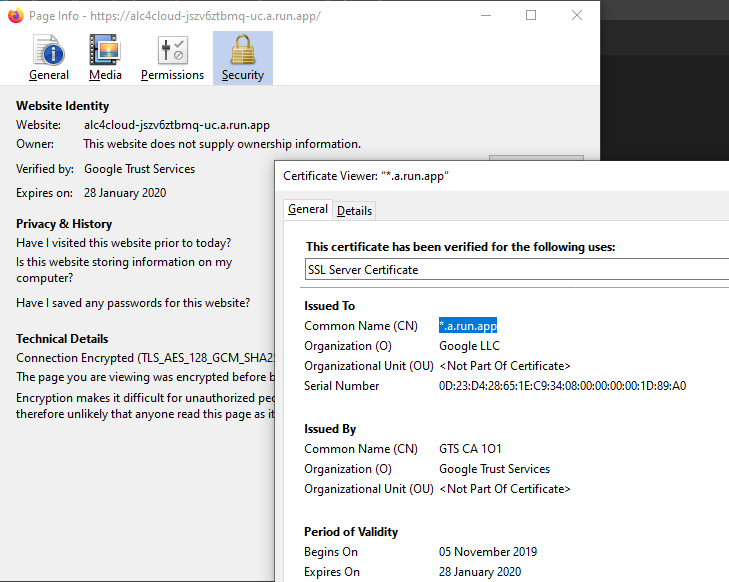The height and width of the screenshot is (582, 729).
Task: Click highlighted common name *.a.run.app
Action: pyautogui.click(x=468, y=326)
